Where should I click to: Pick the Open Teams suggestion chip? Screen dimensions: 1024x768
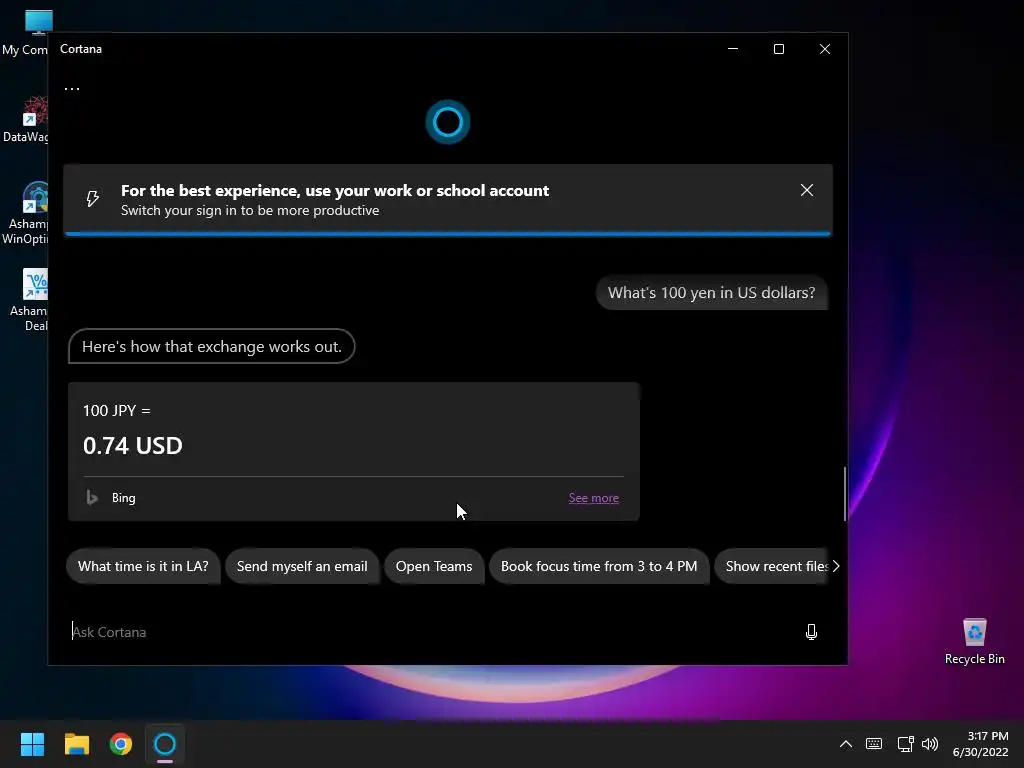(x=434, y=566)
